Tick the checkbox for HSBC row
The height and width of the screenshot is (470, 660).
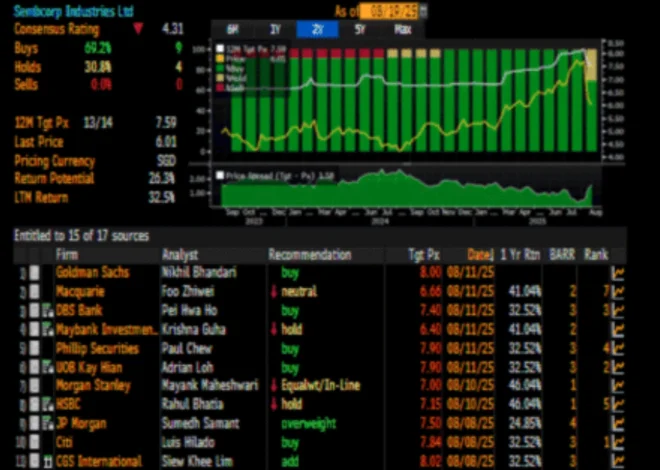[x=35, y=405]
